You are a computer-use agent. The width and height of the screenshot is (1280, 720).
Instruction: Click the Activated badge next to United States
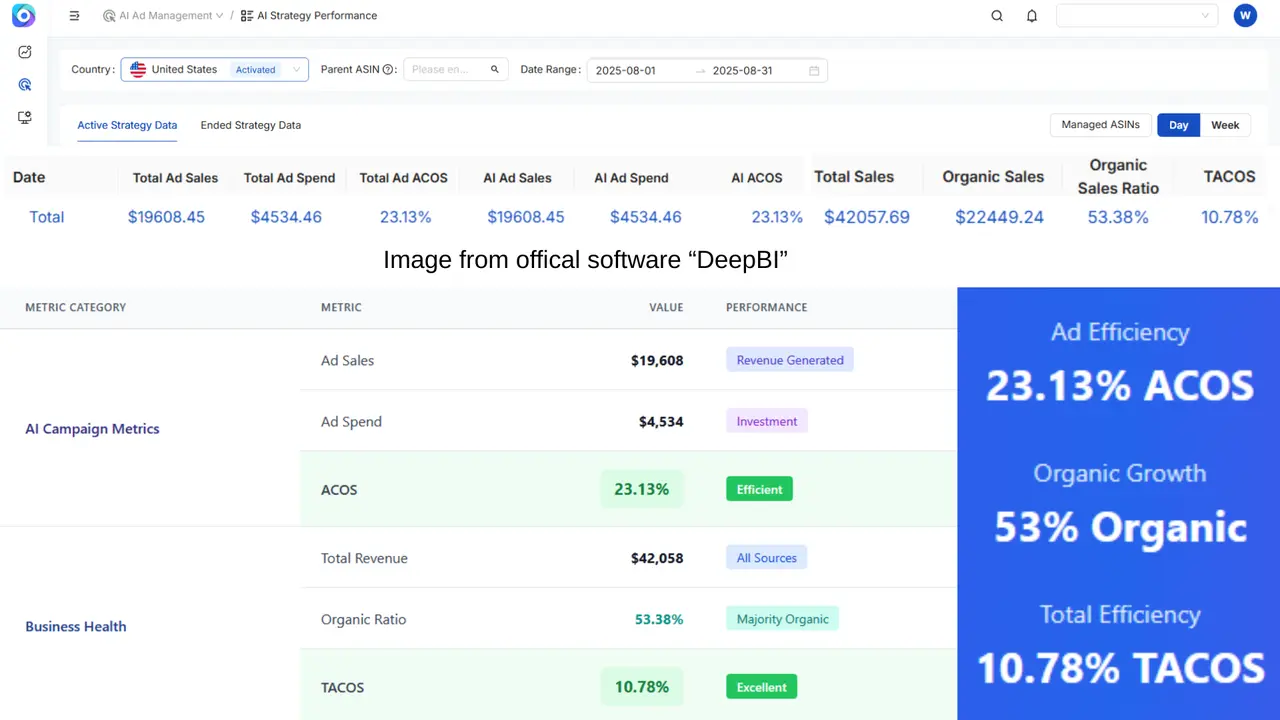pos(255,69)
